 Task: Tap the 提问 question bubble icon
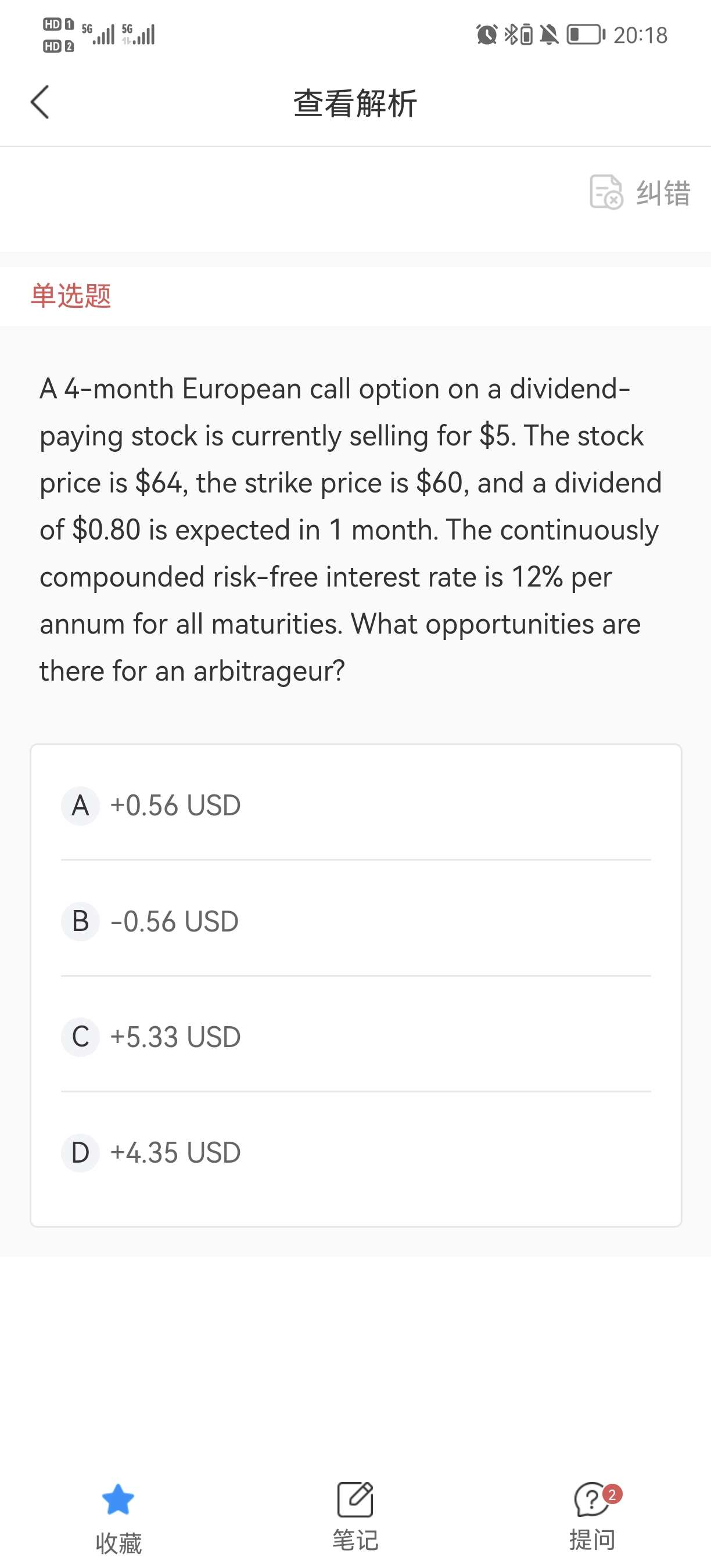tap(592, 1499)
